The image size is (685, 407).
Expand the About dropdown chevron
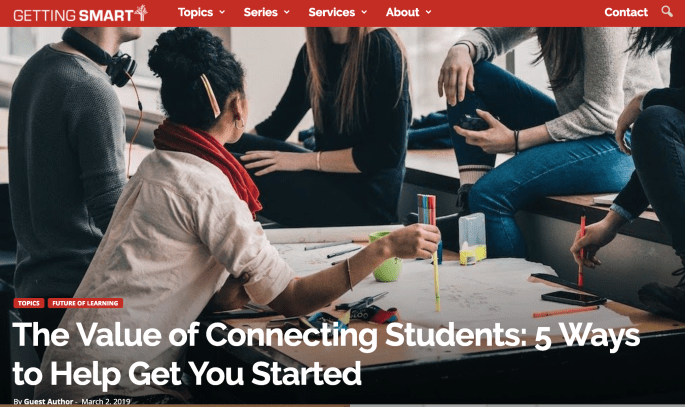coord(429,12)
